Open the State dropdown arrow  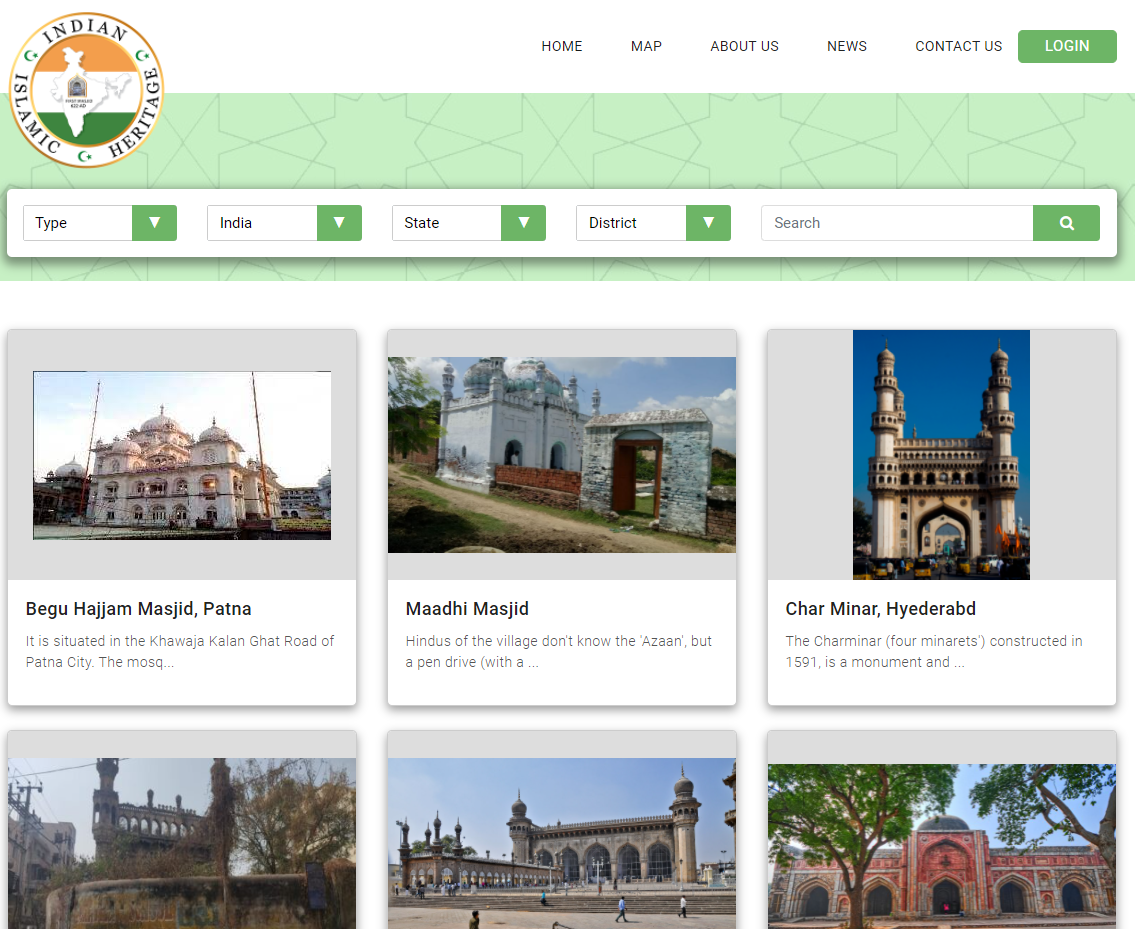[523, 223]
